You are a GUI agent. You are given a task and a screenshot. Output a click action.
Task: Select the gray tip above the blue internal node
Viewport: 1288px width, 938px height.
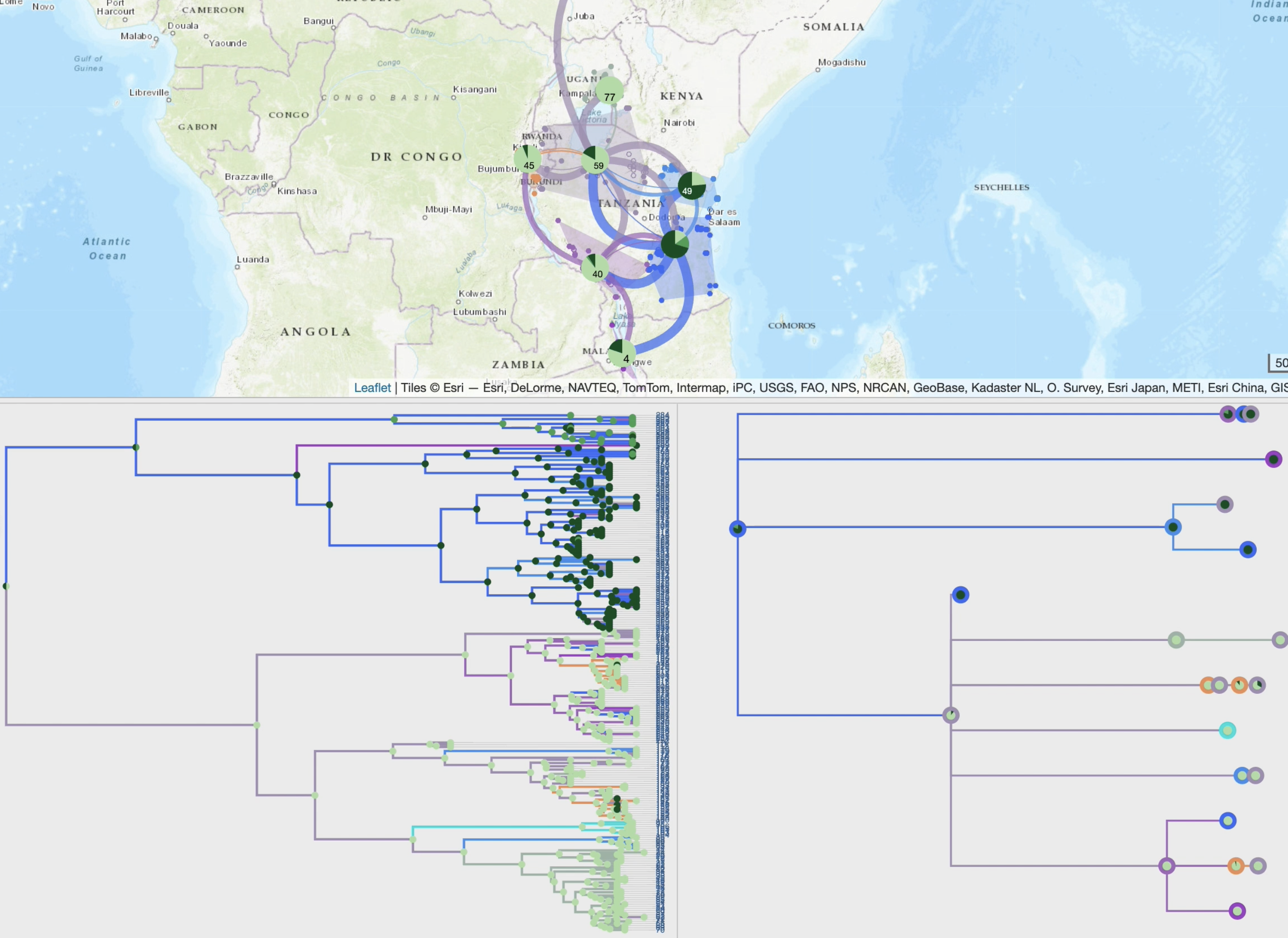(x=1225, y=504)
